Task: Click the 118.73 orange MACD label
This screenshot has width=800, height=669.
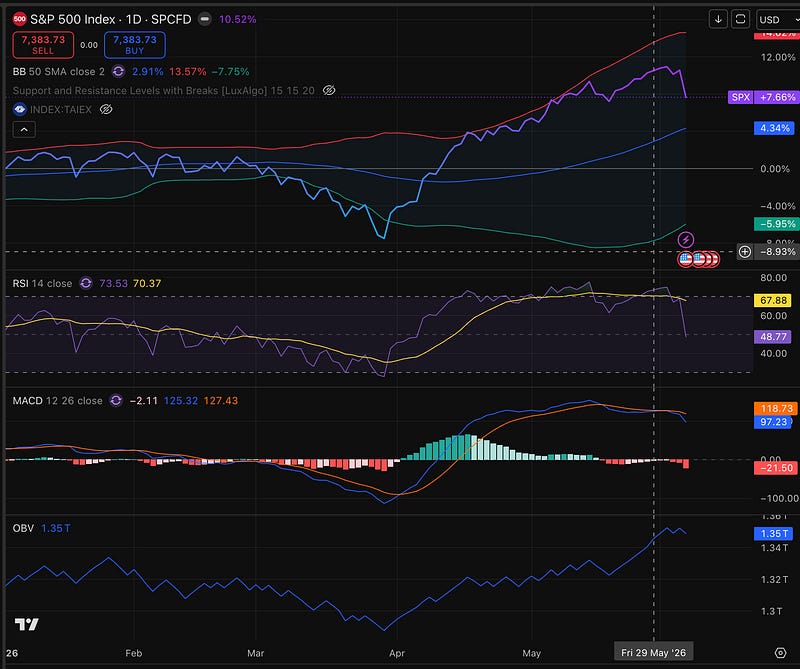Action: 776,408
